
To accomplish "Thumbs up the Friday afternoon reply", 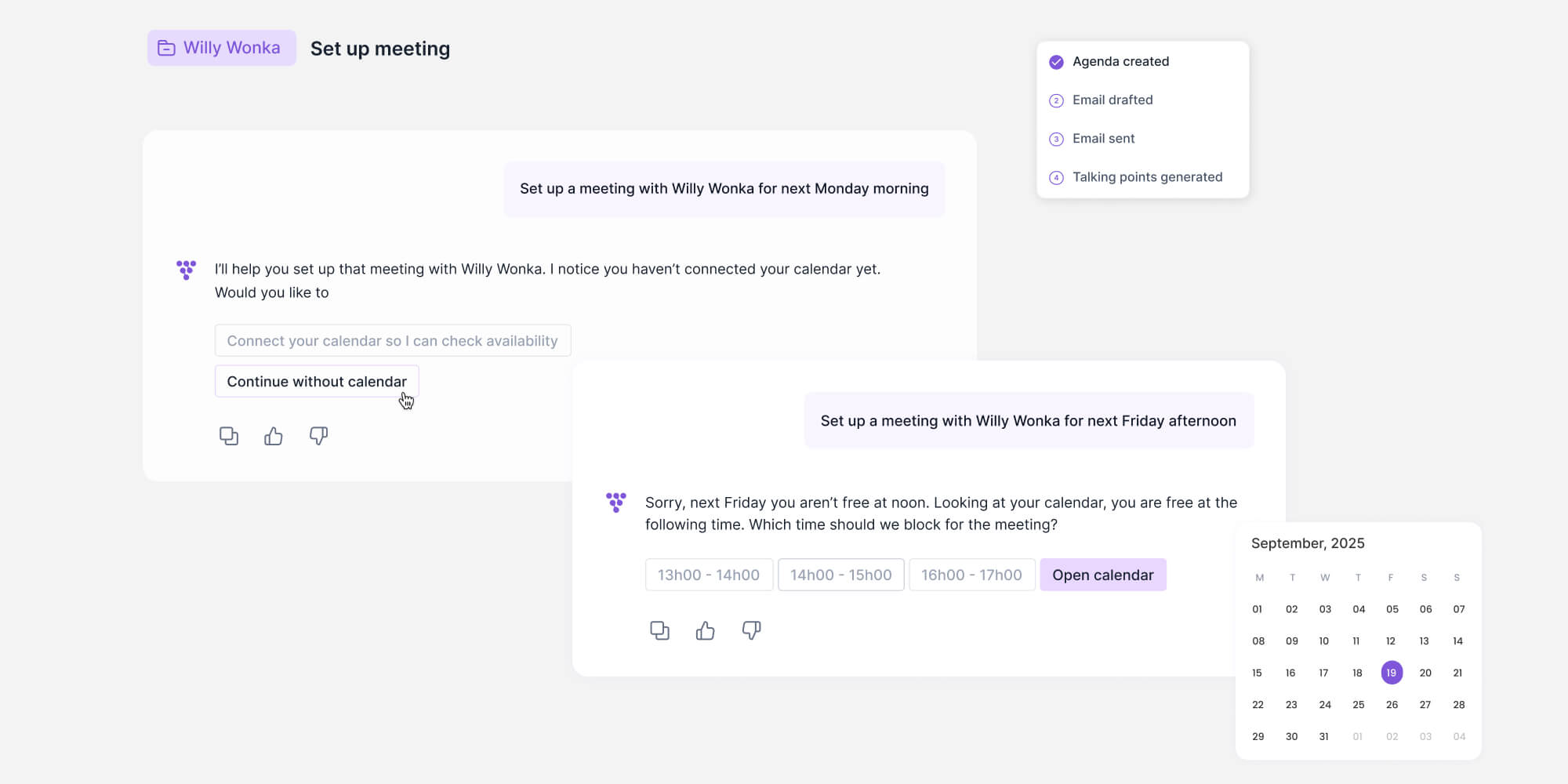I will point(706,630).
